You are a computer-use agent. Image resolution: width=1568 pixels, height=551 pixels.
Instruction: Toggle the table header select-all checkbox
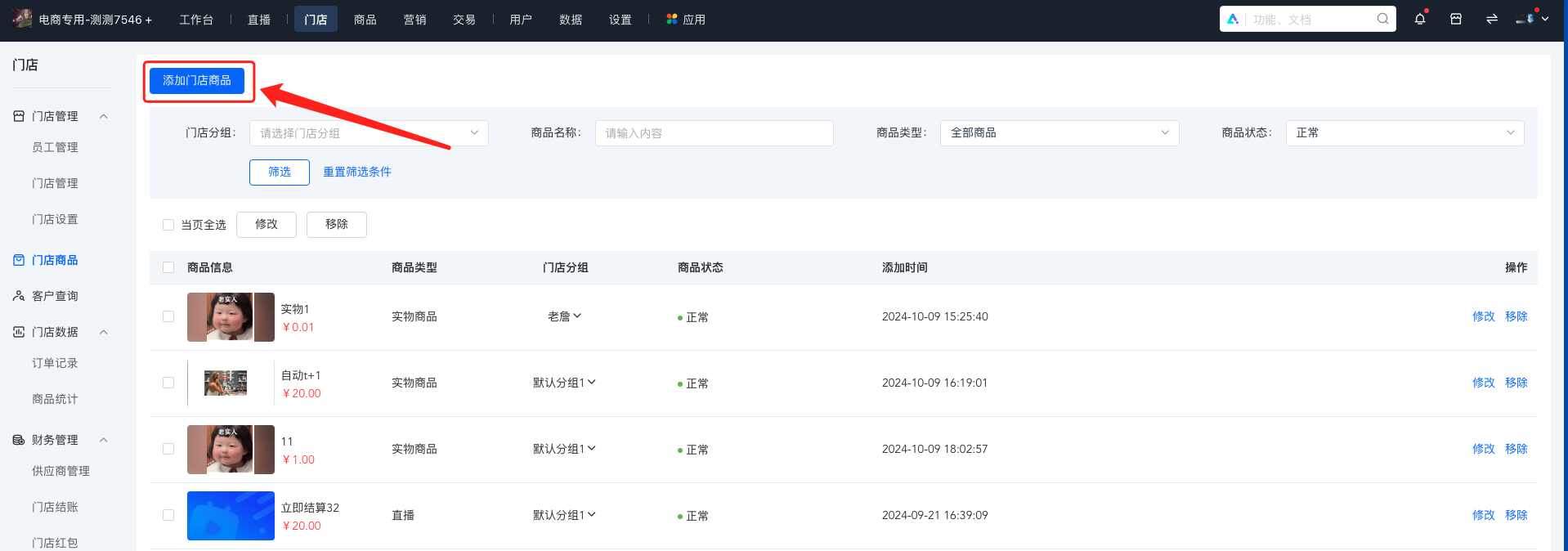(168, 267)
